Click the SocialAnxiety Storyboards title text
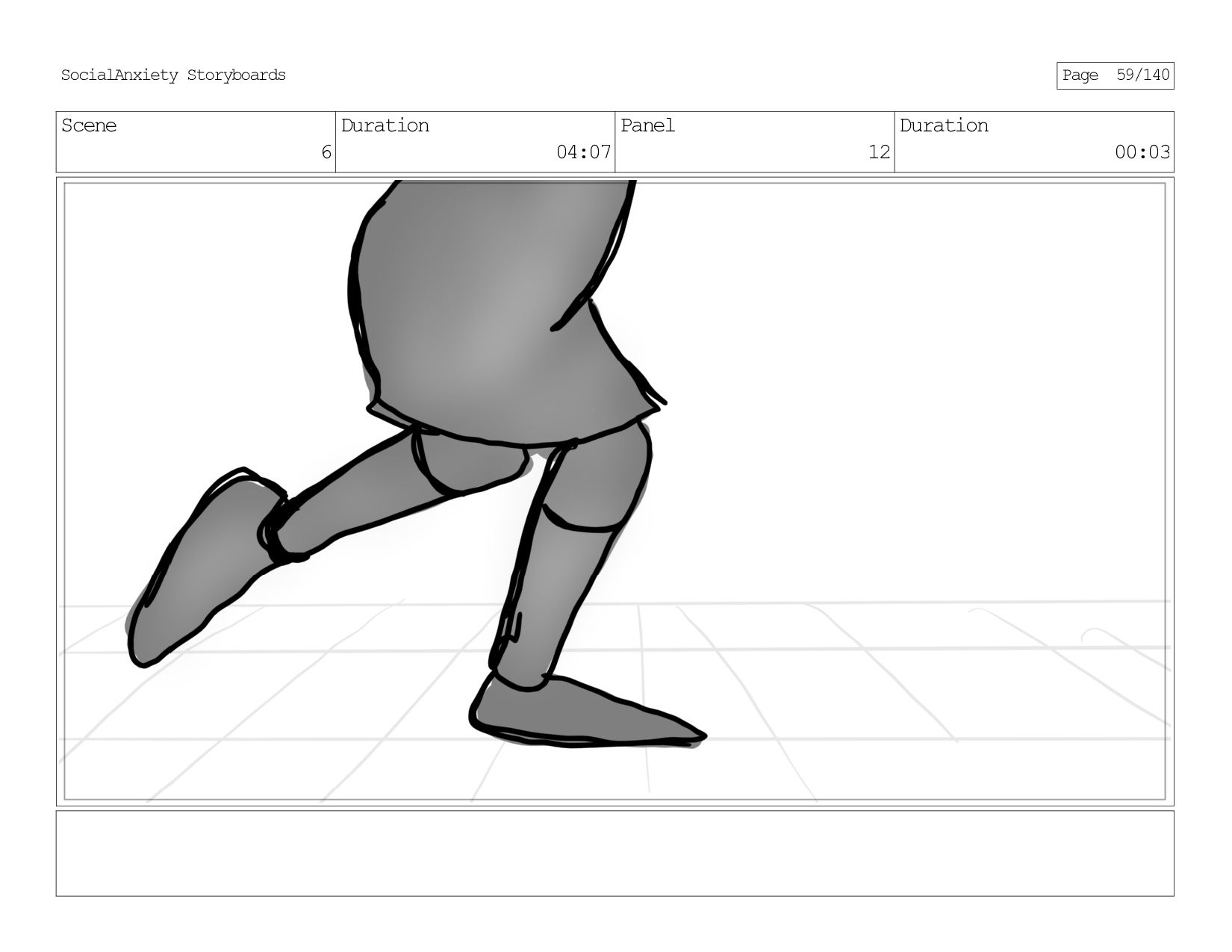The width and height of the screenshot is (1232, 952). [173, 75]
